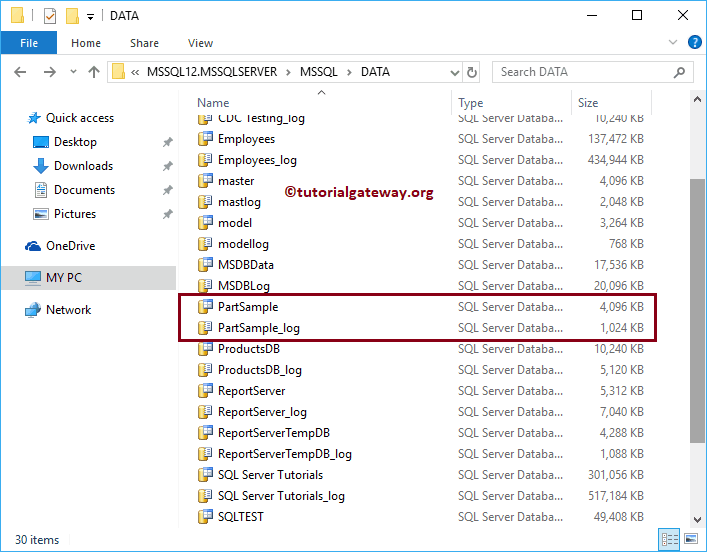Expand the chevron after MSSQL12.MSSQLSERVER

289,72
